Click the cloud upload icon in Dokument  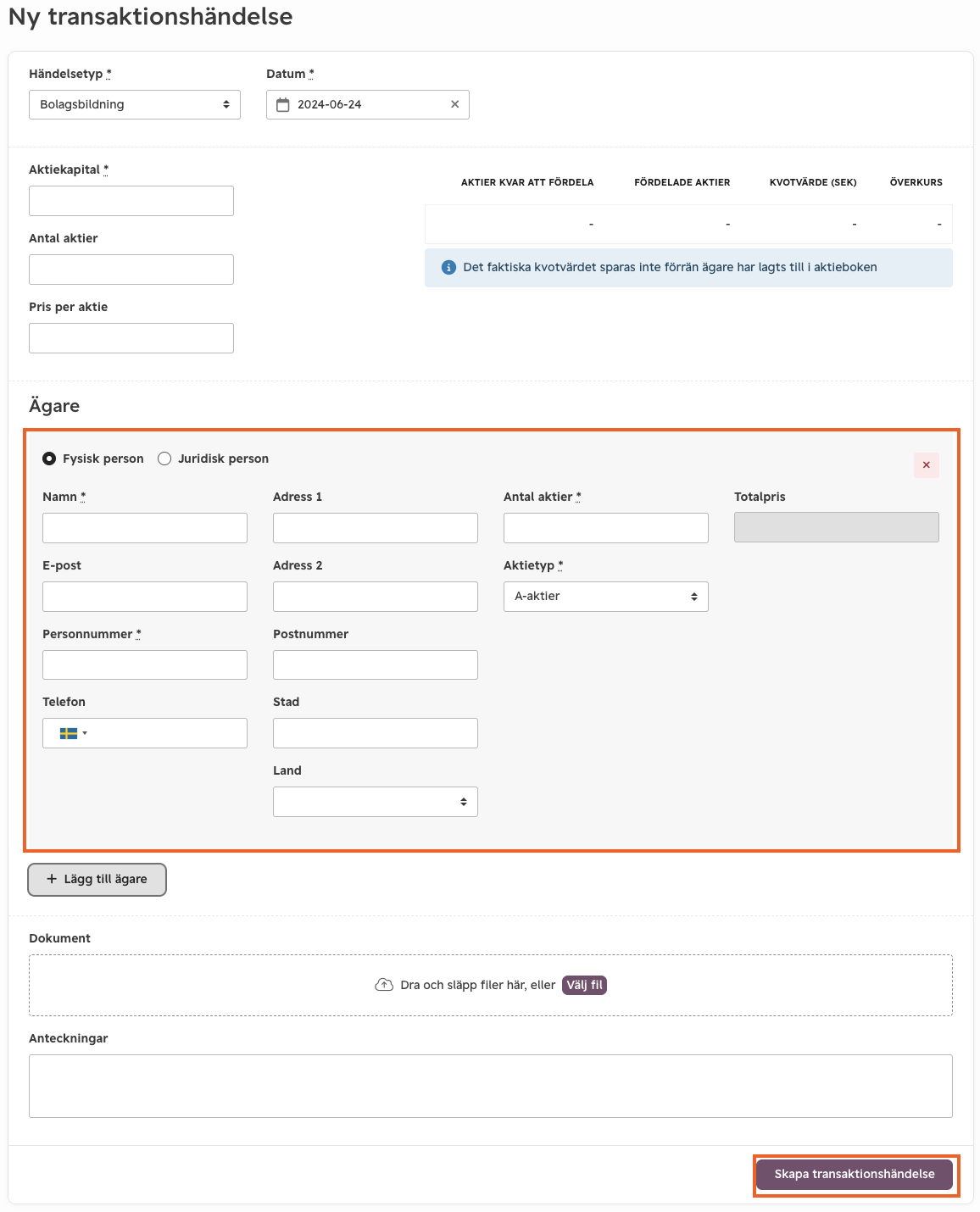[x=384, y=985]
